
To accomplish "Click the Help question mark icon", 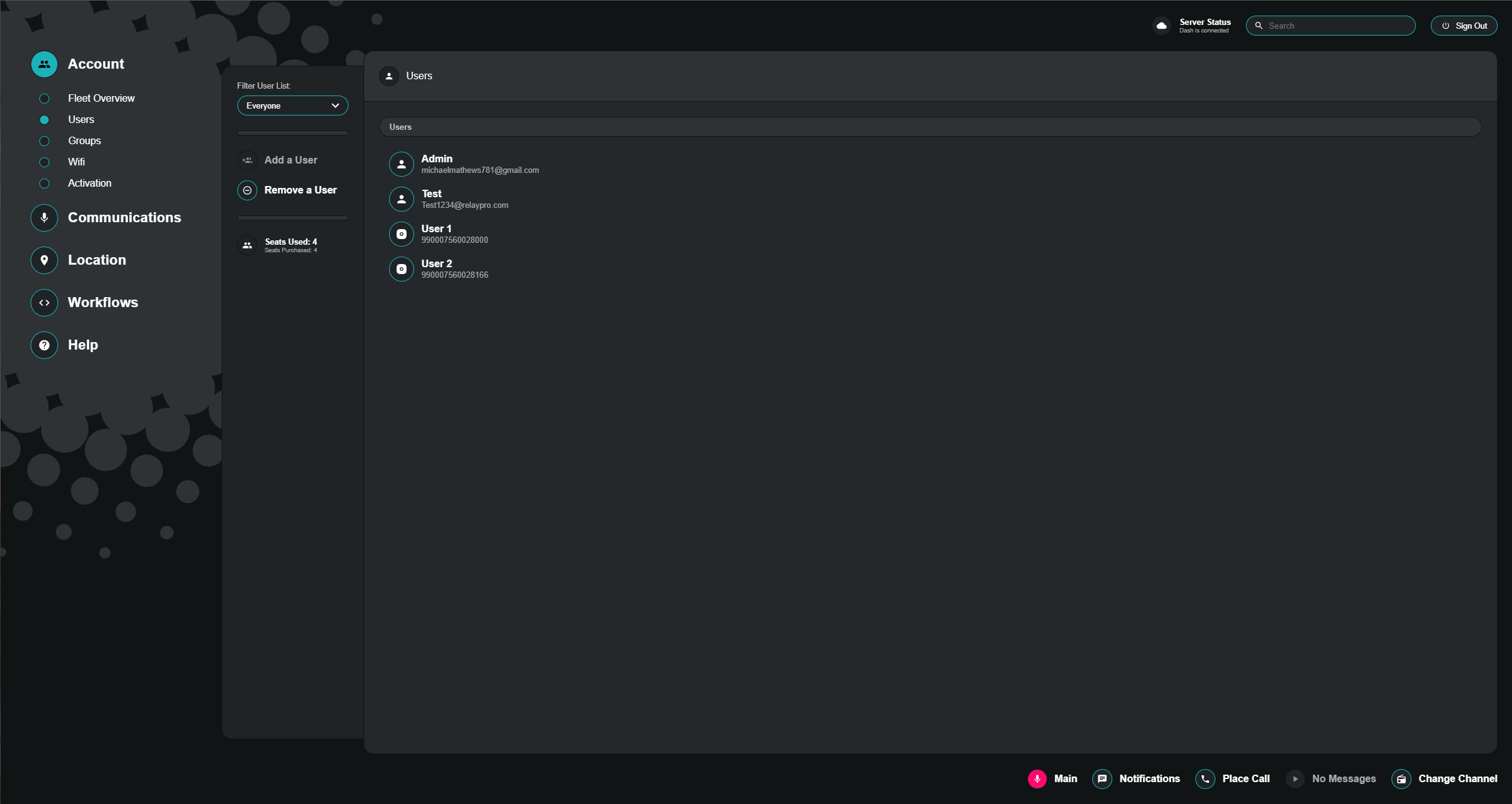I will [x=44, y=345].
